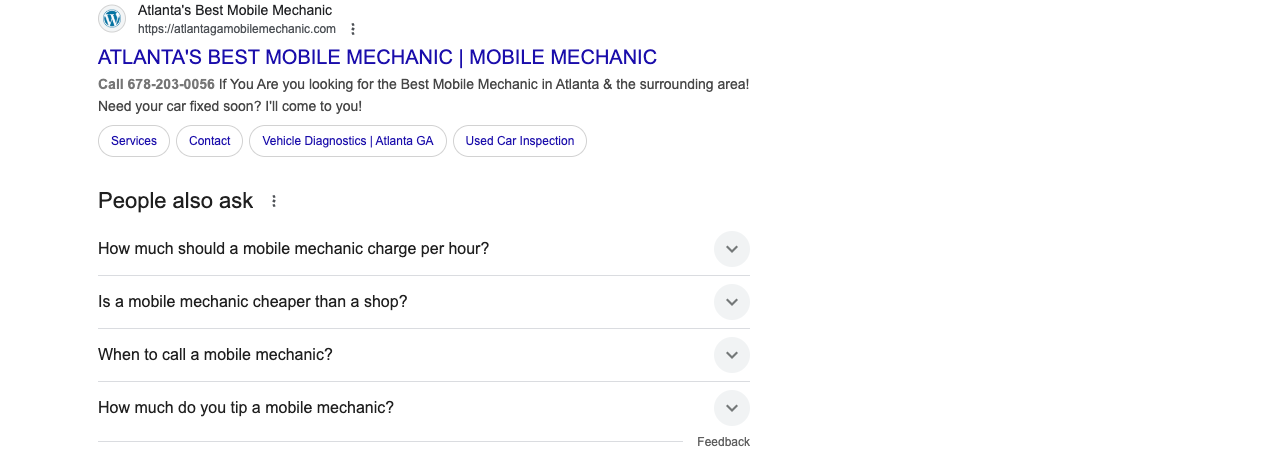
Task: Click the Atlanta's Best Mobile Mechanic site name
Action: click(x=235, y=10)
